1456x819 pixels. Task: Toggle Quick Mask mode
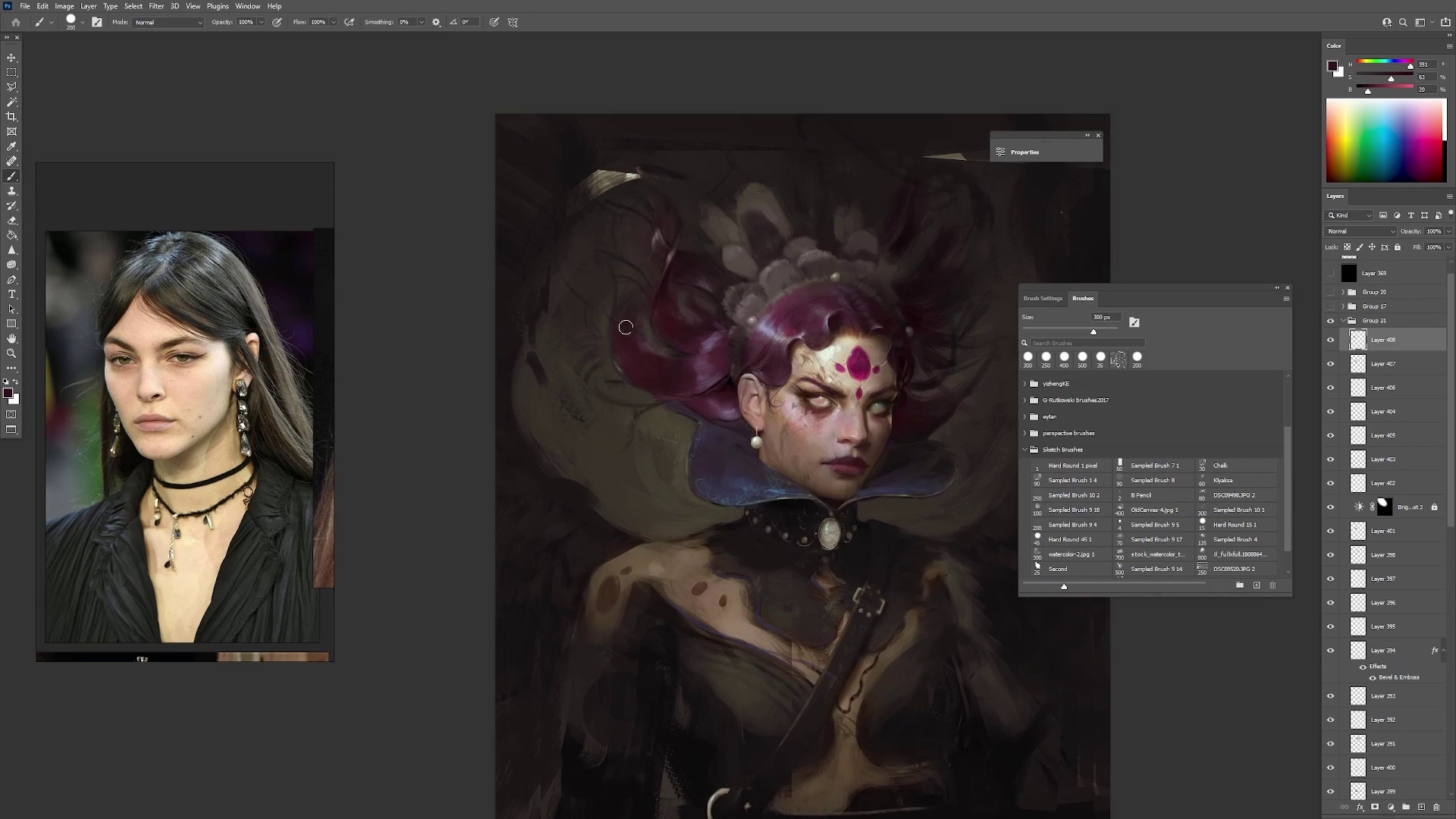pyautogui.click(x=11, y=415)
